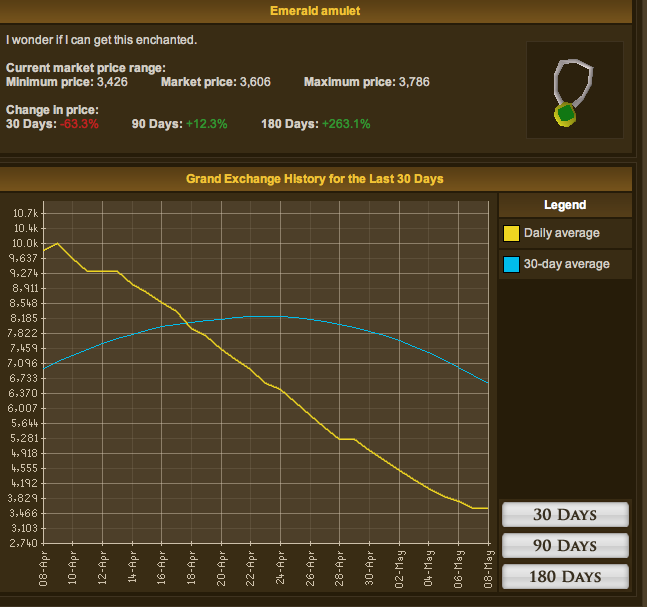Click the 5,281 y-axis label
Image resolution: width=647 pixels, height=607 pixels.
(x=24, y=438)
